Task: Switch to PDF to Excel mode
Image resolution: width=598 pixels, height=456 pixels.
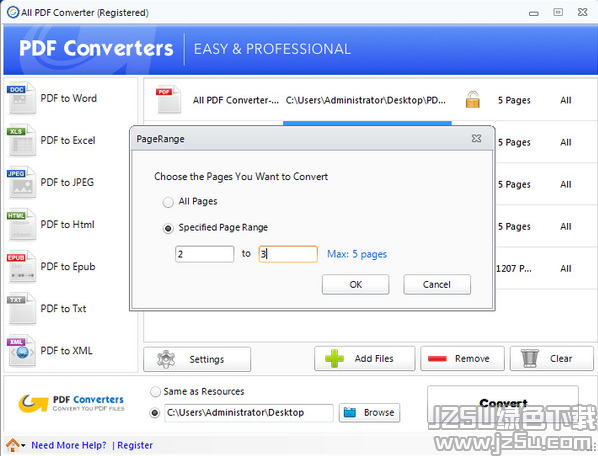Action: [68, 140]
